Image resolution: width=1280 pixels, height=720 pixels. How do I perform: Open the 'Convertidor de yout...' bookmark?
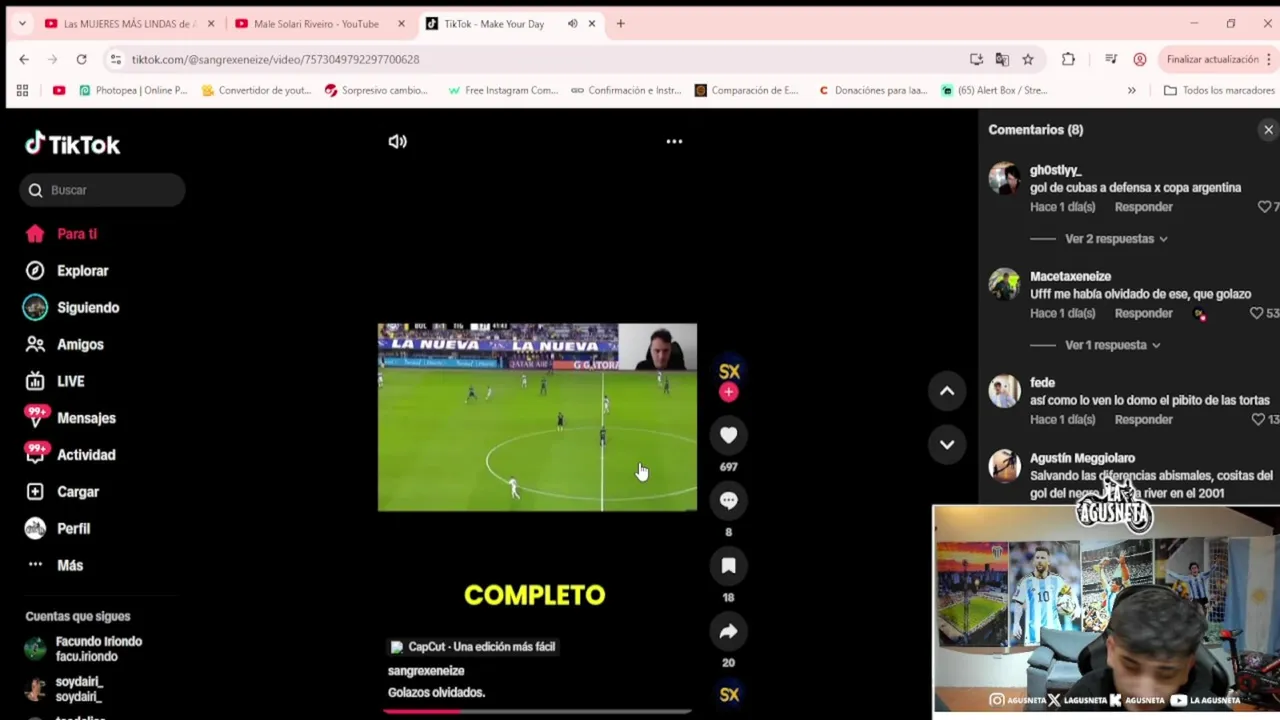pos(256,90)
